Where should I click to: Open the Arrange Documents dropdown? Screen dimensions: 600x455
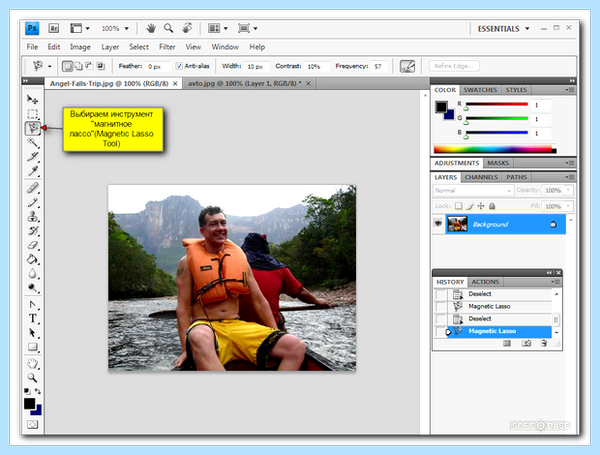point(218,28)
